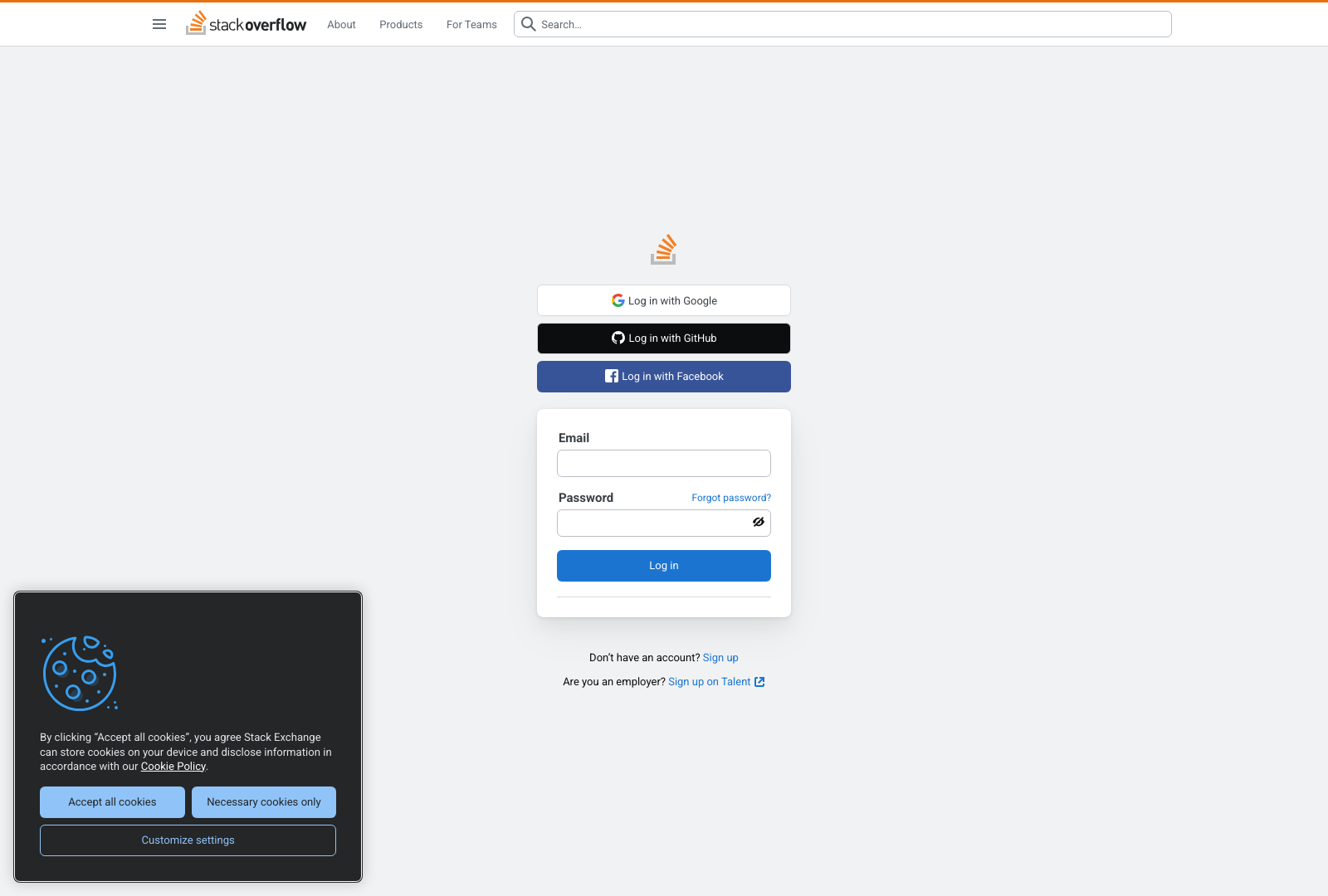Choose Necessary cookies only
1328x896 pixels.
263,801
